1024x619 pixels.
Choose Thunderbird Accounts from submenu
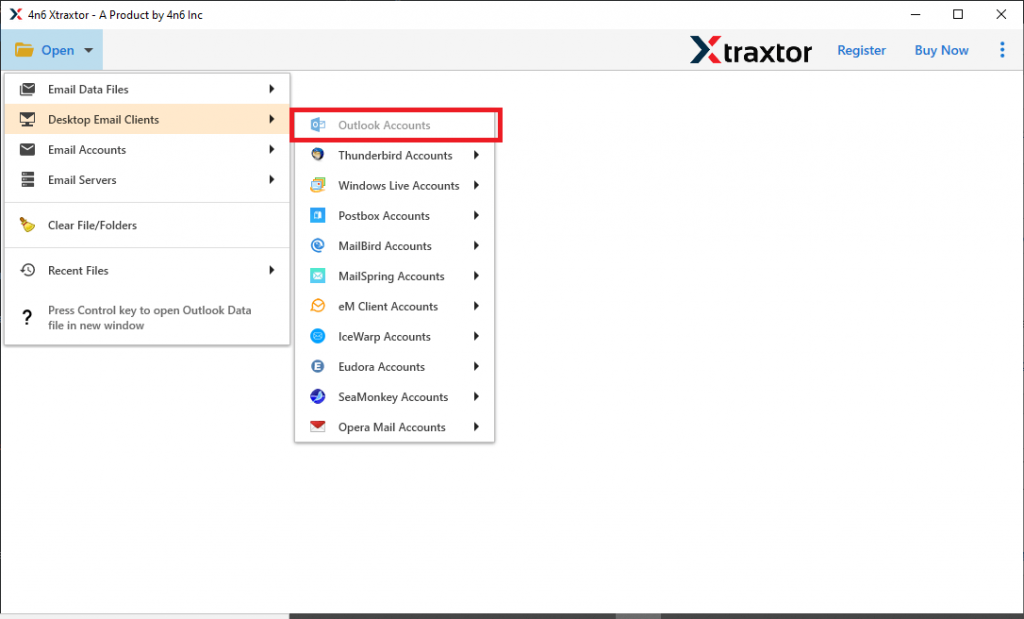tap(394, 155)
